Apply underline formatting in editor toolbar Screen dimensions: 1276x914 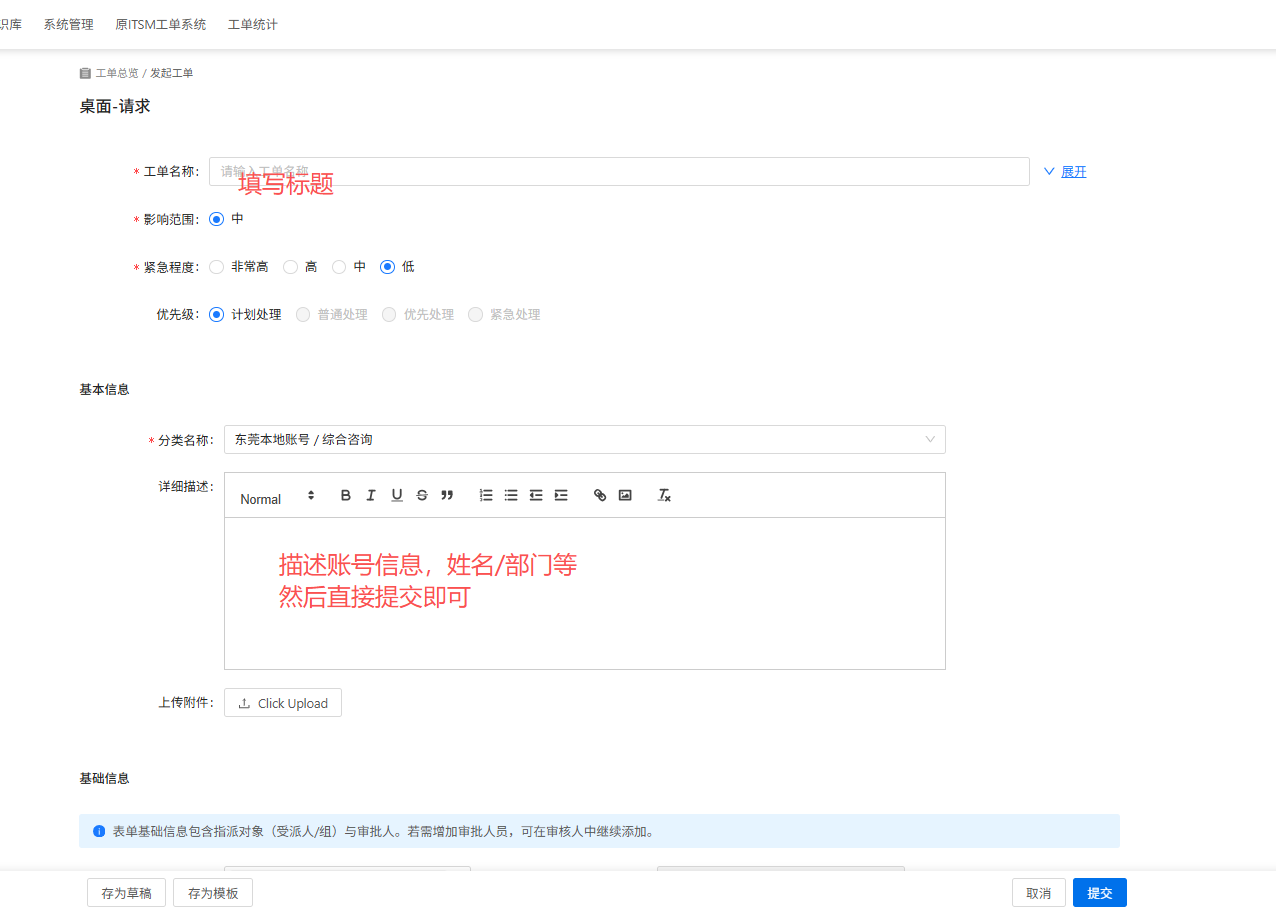coord(397,495)
